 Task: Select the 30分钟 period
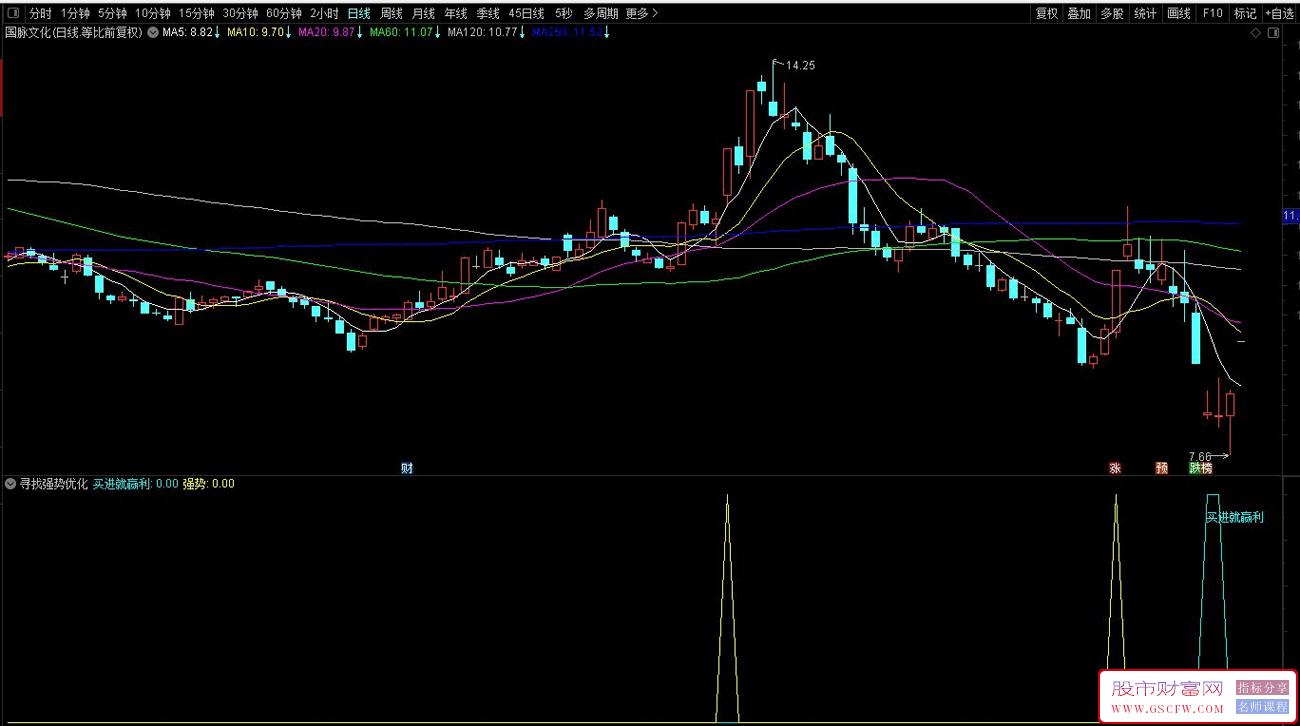pyautogui.click(x=240, y=14)
